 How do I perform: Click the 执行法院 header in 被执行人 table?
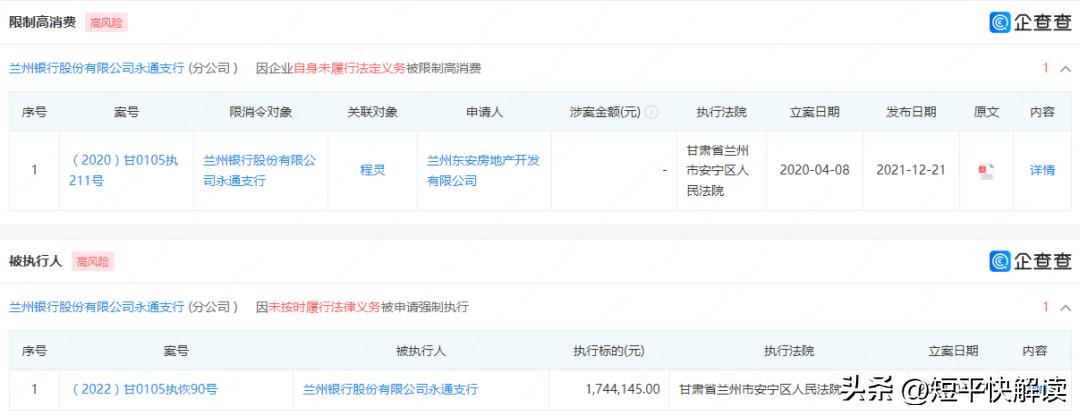coord(789,351)
